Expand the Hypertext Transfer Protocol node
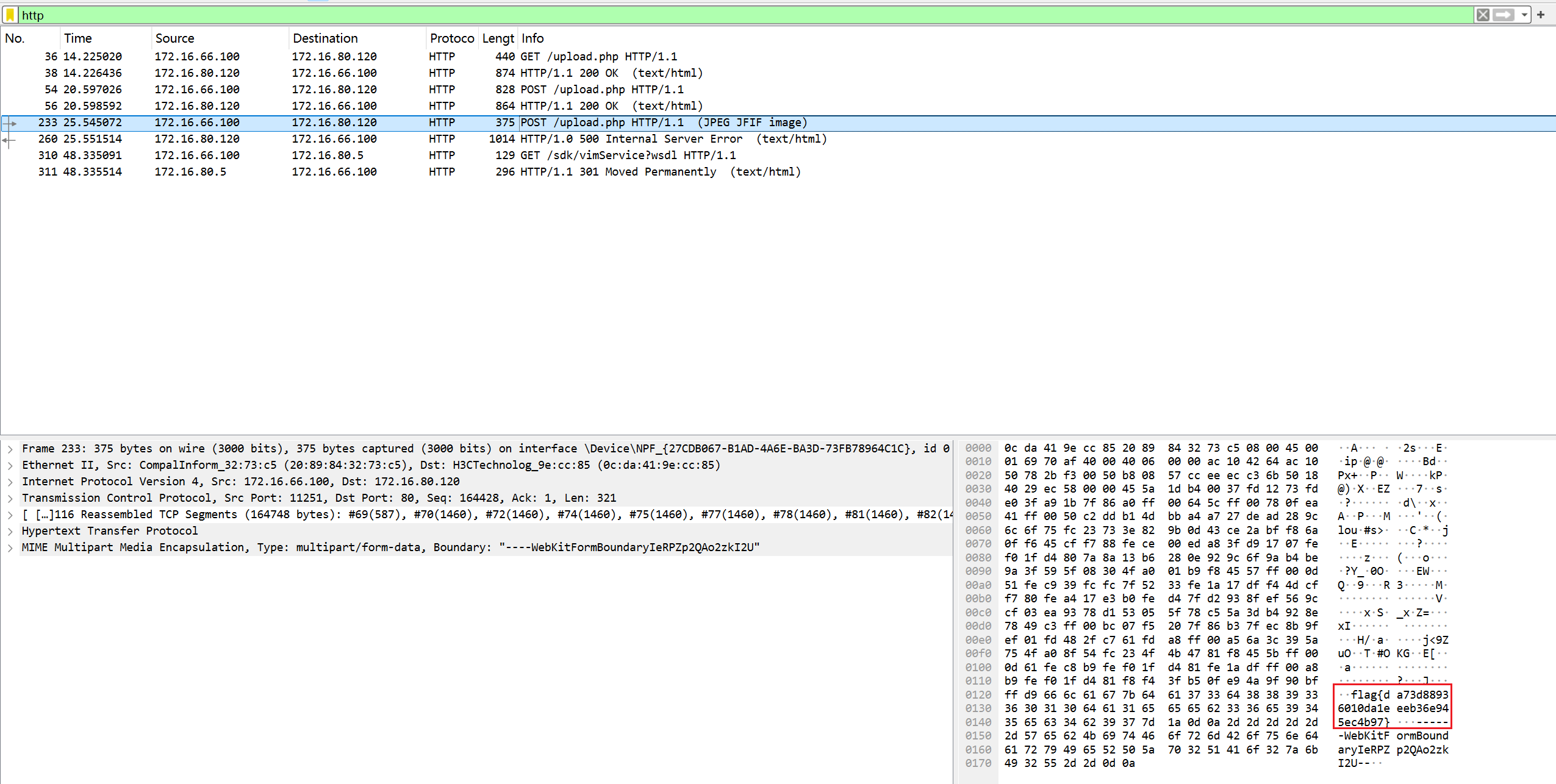 click(10, 531)
